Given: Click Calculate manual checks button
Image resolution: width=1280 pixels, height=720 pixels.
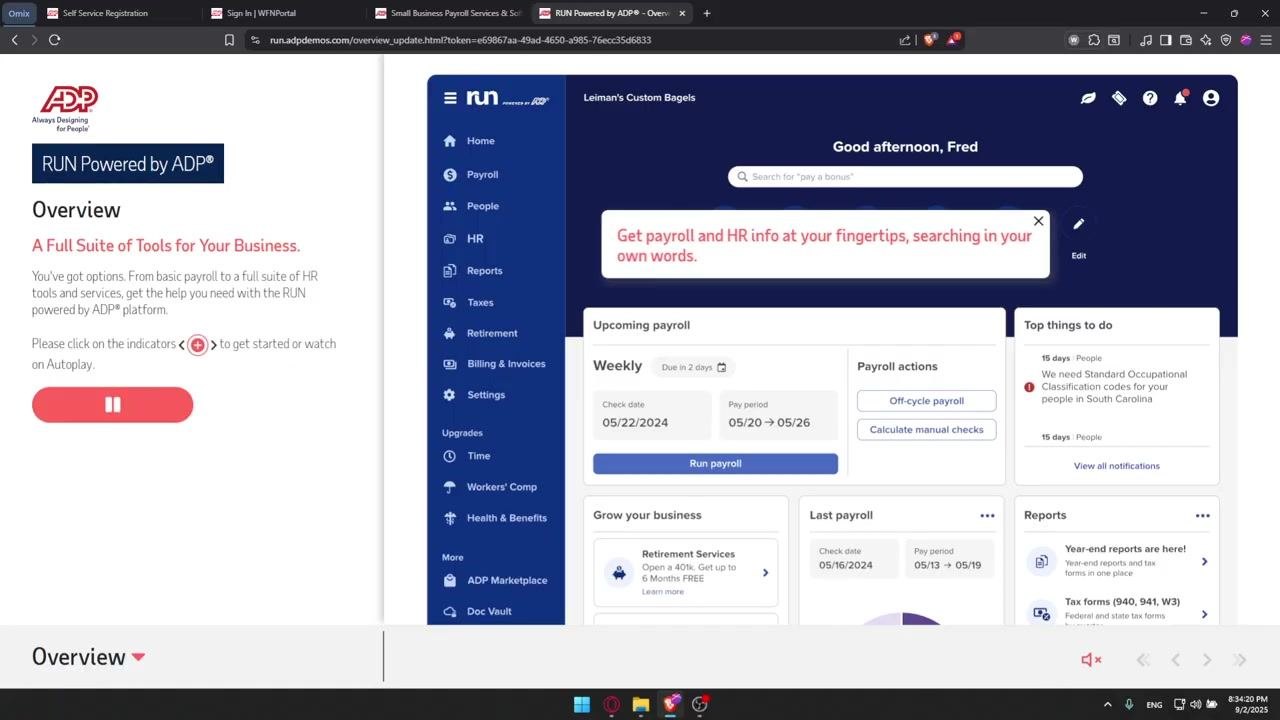Looking at the screenshot, I should pyautogui.click(x=926, y=430).
